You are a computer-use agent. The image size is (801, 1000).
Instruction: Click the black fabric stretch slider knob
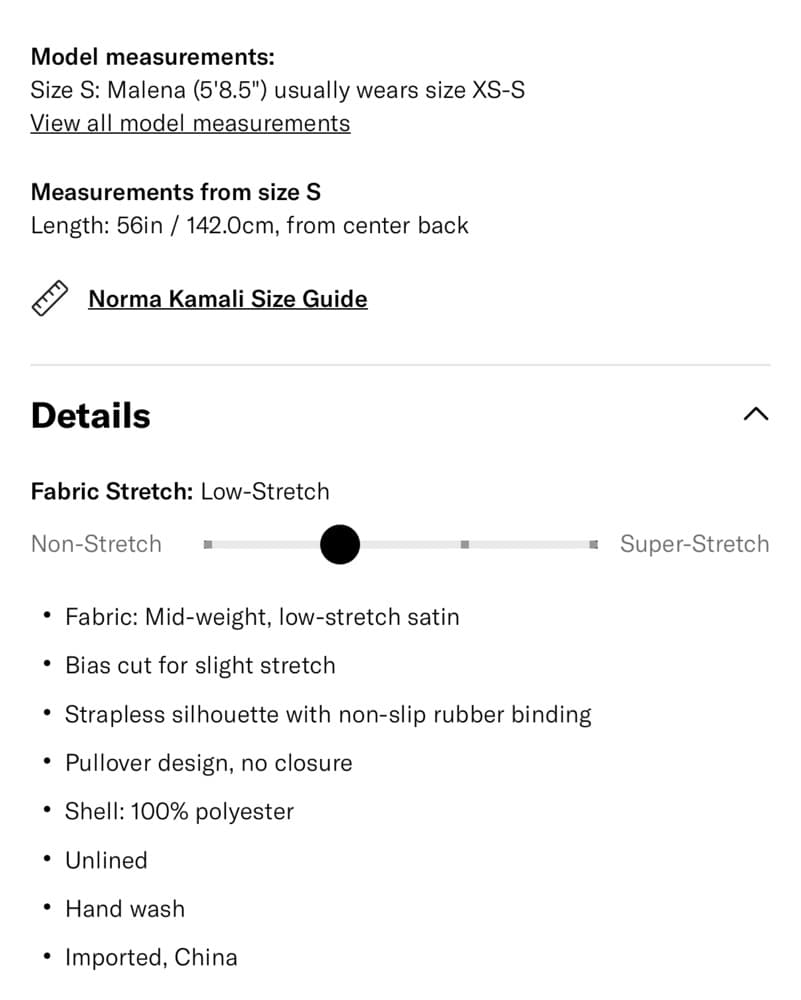[340, 545]
